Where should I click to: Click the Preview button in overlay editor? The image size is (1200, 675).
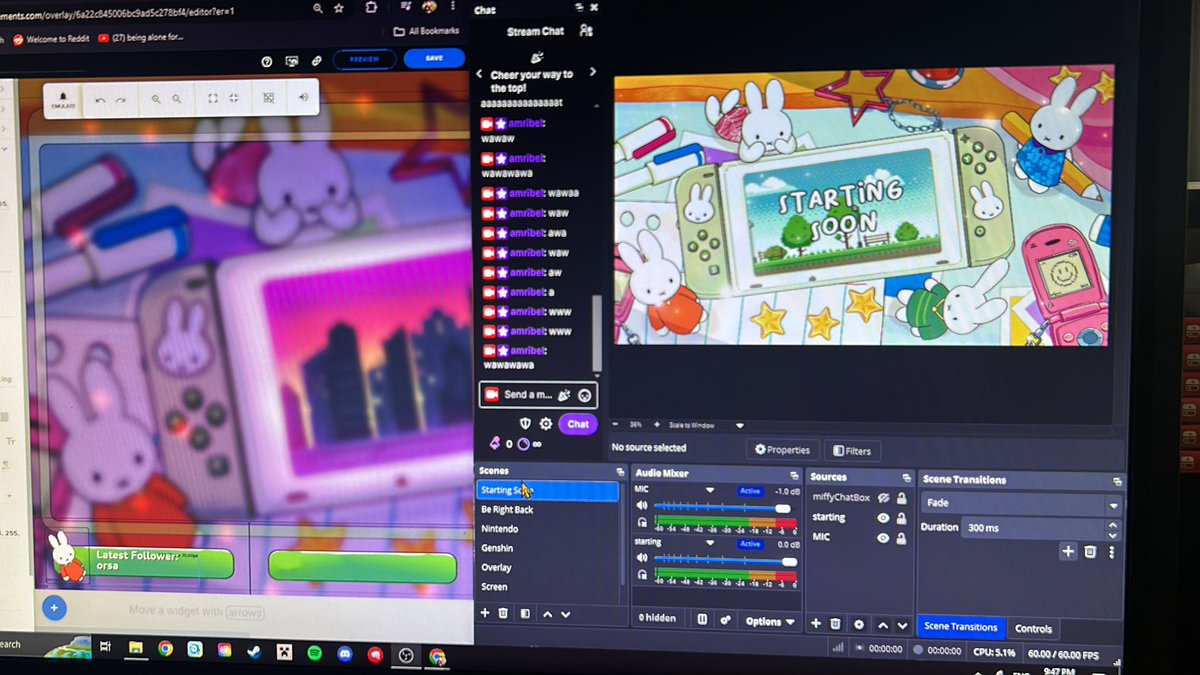tap(365, 60)
